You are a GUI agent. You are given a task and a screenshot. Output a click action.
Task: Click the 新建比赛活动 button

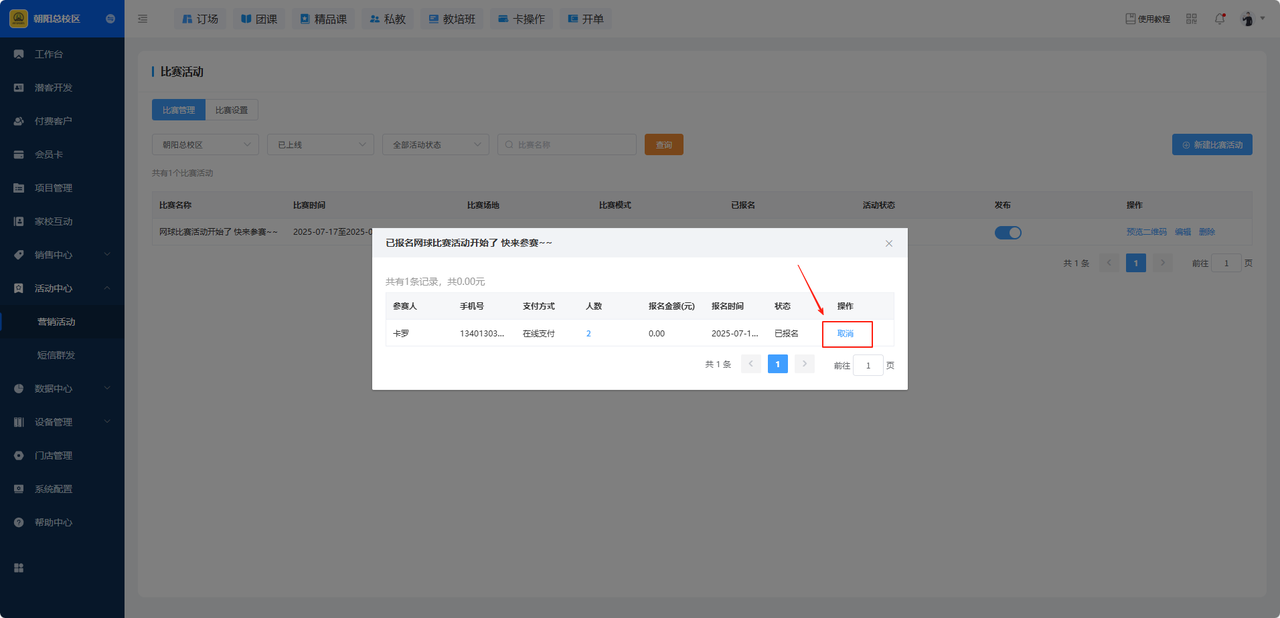[x=1211, y=145]
